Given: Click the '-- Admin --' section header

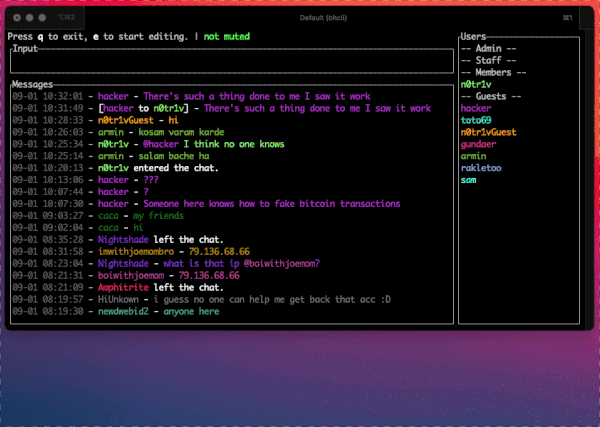Looking at the screenshot, I should tap(489, 48).
